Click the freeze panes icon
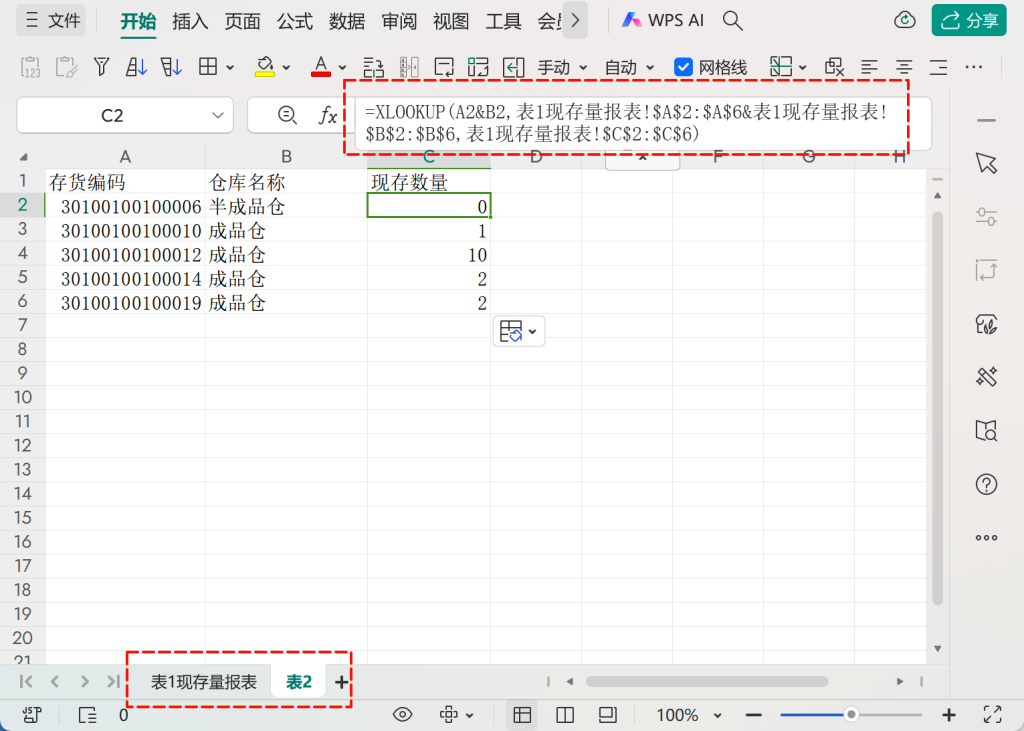 pos(781,67)
